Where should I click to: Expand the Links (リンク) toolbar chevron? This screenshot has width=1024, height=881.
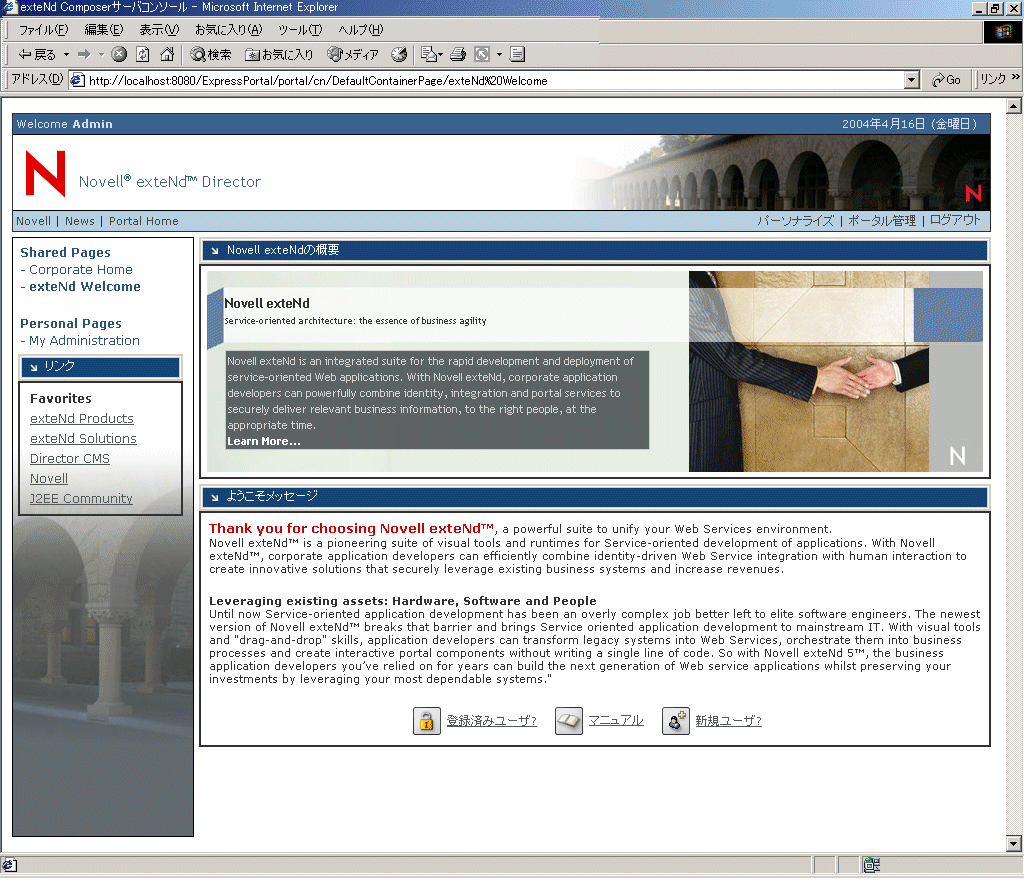coord(1016,78)
